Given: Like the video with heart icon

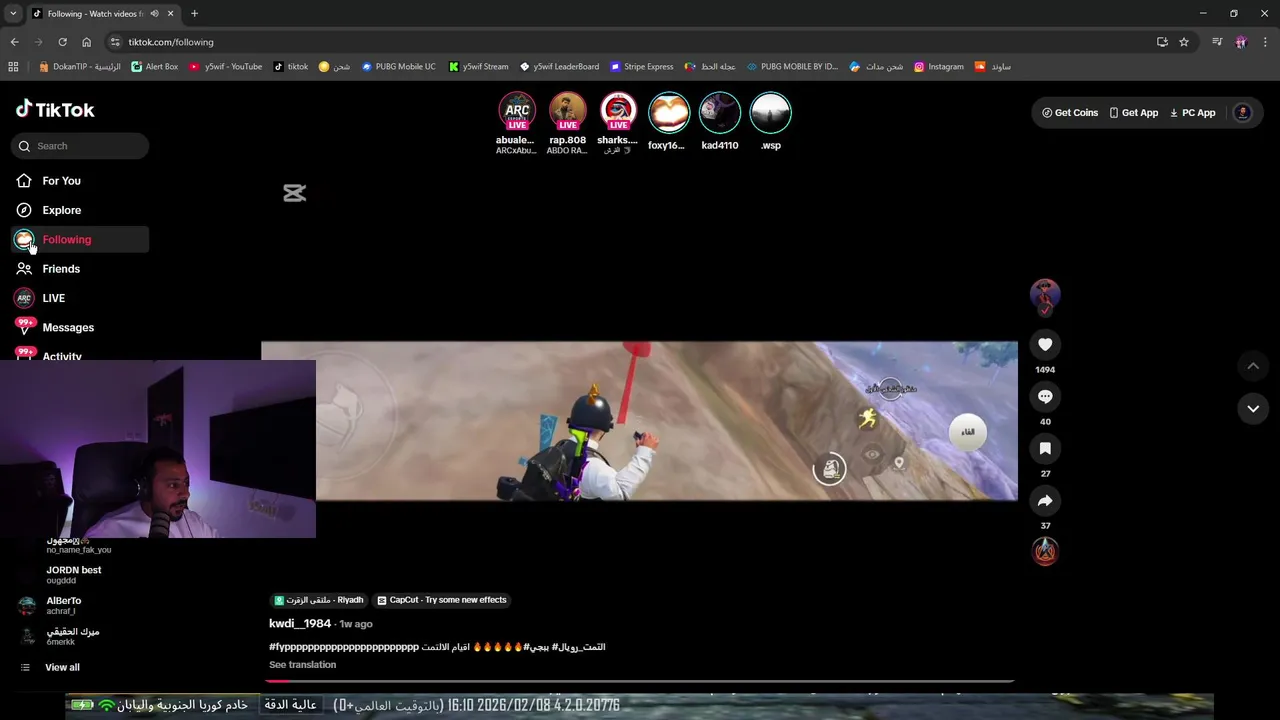Looking at the screenshot, I should point(1045,344).
